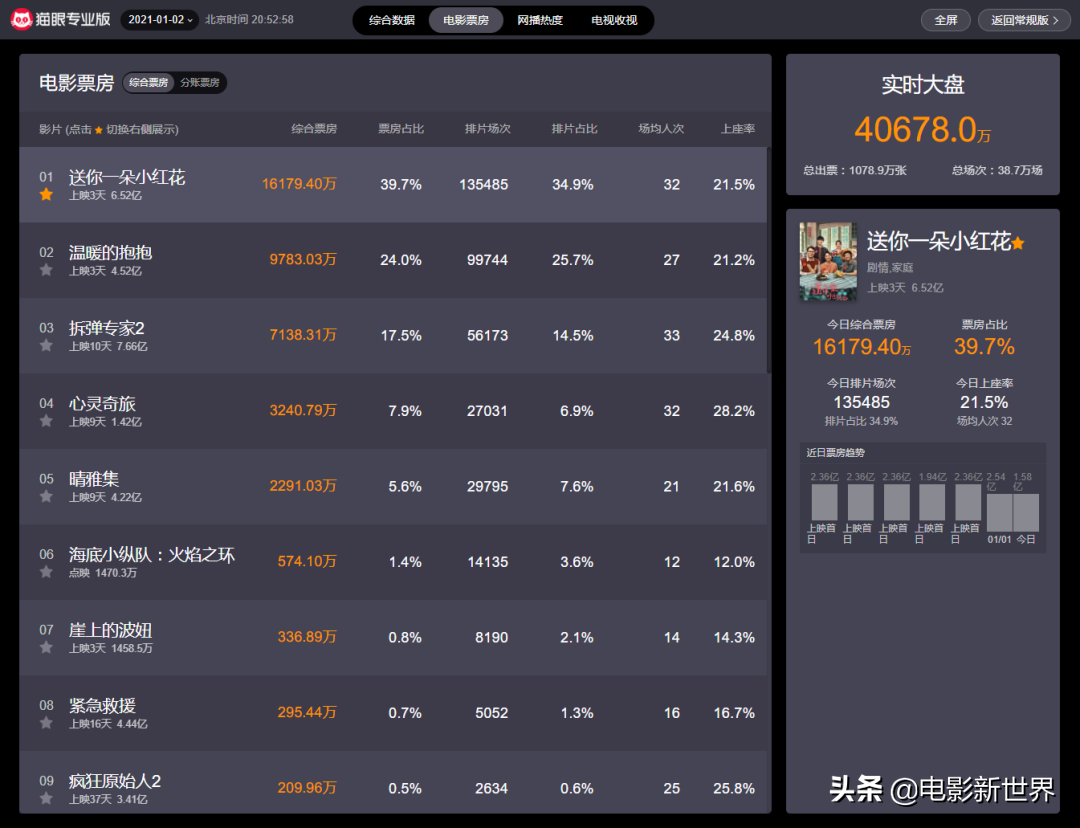Sort by 上座率 column header
The height and width of the screenshot is (828, 1080).
click(737, 129)
